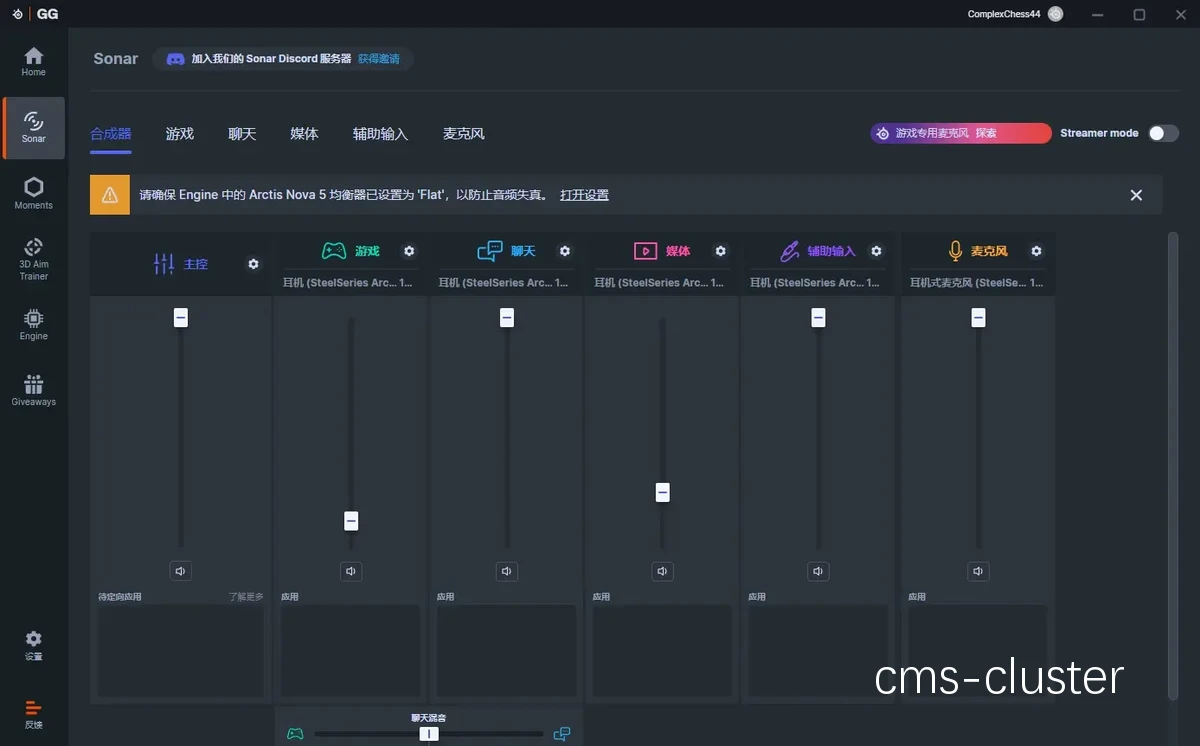Dismiss the equalizer warning banner
The image size is (1200, 746).
click(x=1136, y=195)
